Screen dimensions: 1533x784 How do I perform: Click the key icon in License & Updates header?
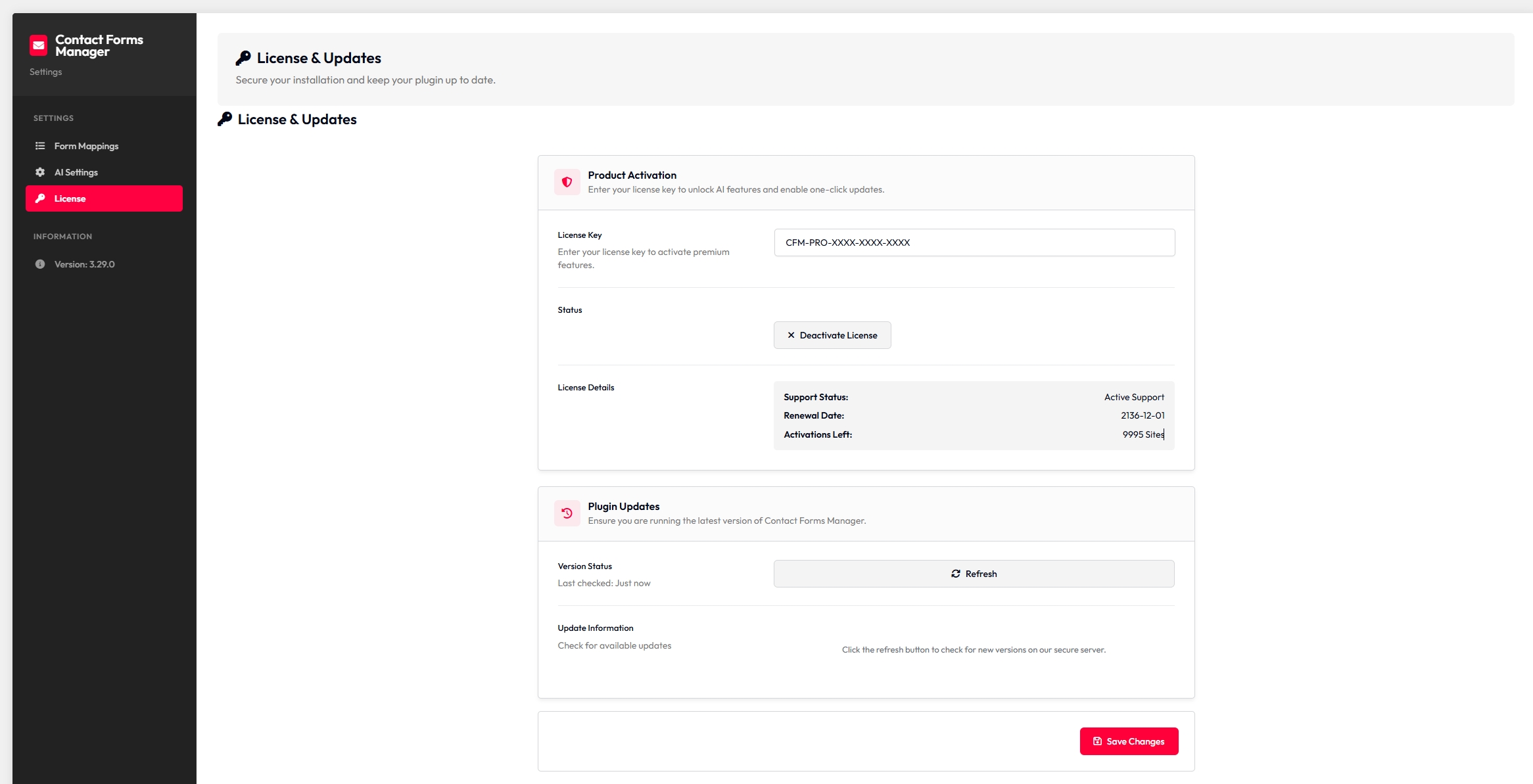coord(244,57)
